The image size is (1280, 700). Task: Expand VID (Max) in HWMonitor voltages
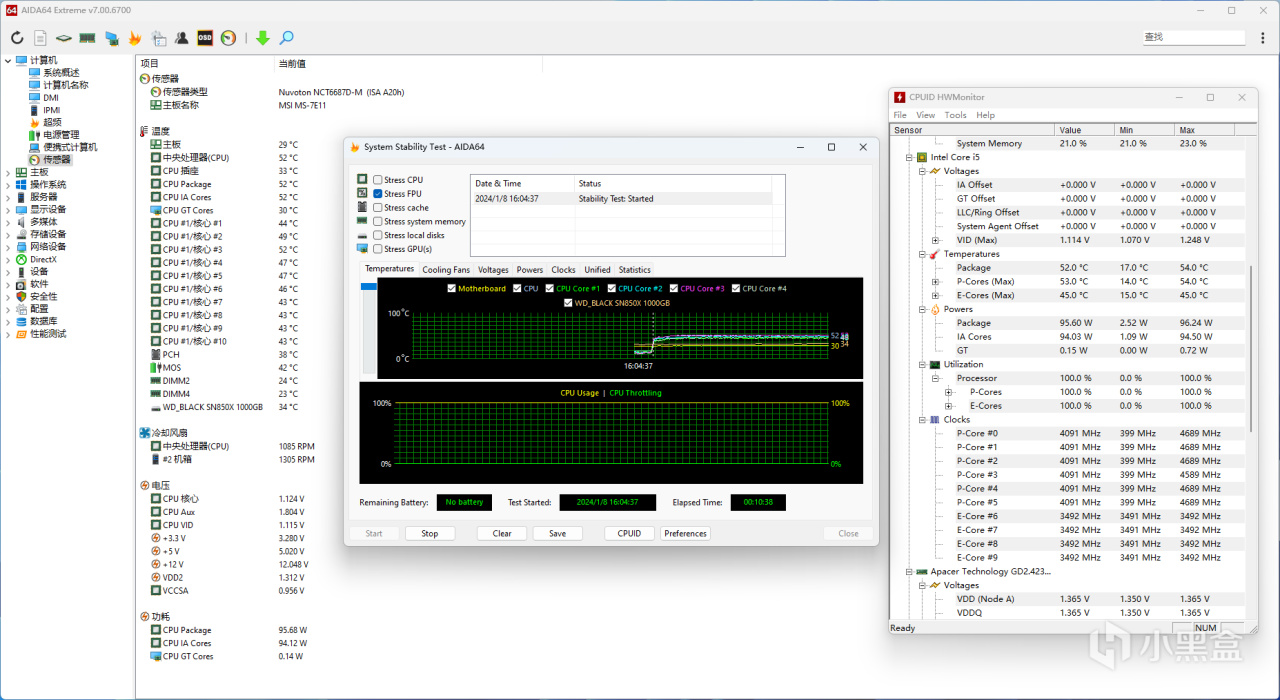click(936, 240)
